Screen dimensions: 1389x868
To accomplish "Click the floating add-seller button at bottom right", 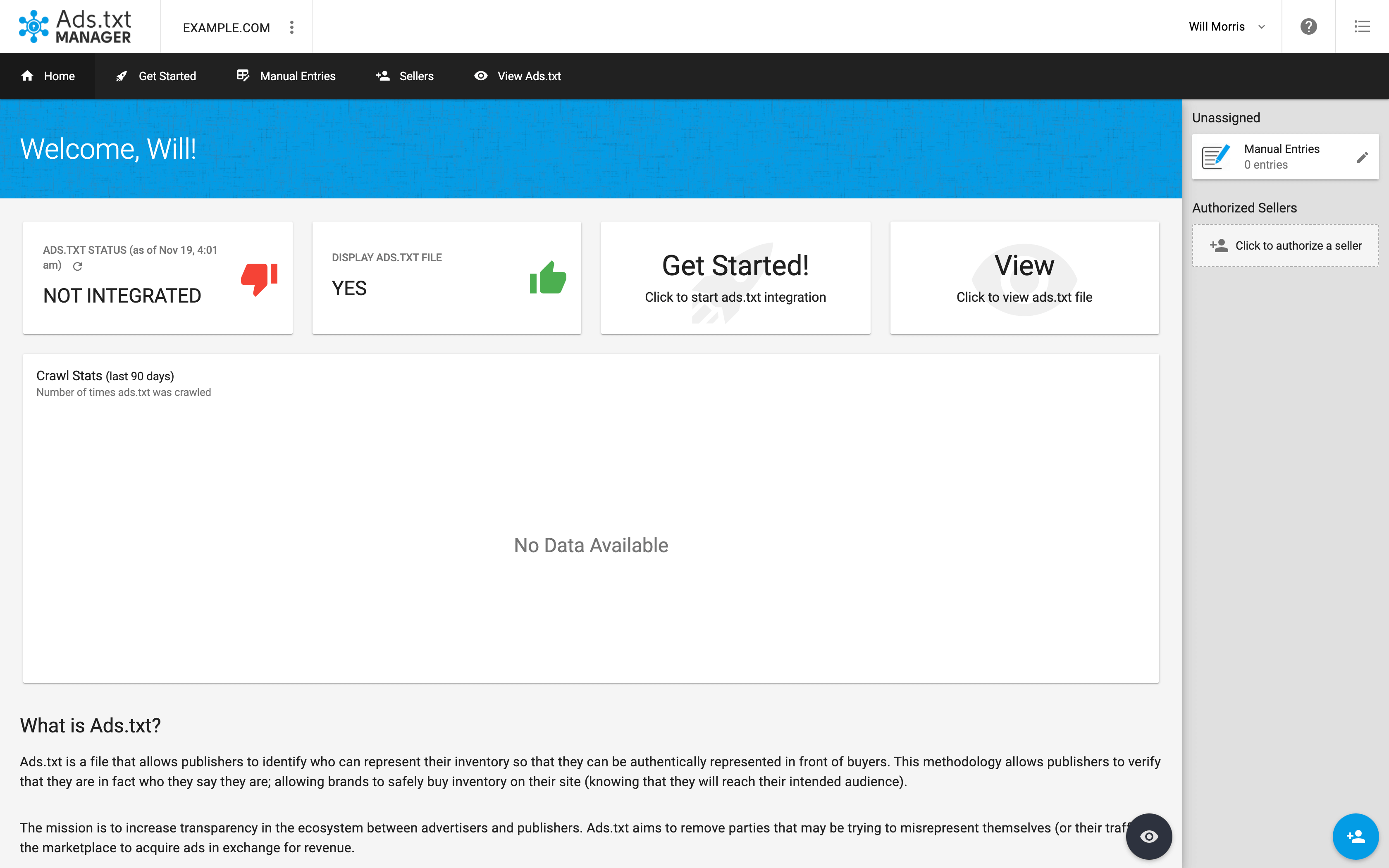I will coord(1356,837).
